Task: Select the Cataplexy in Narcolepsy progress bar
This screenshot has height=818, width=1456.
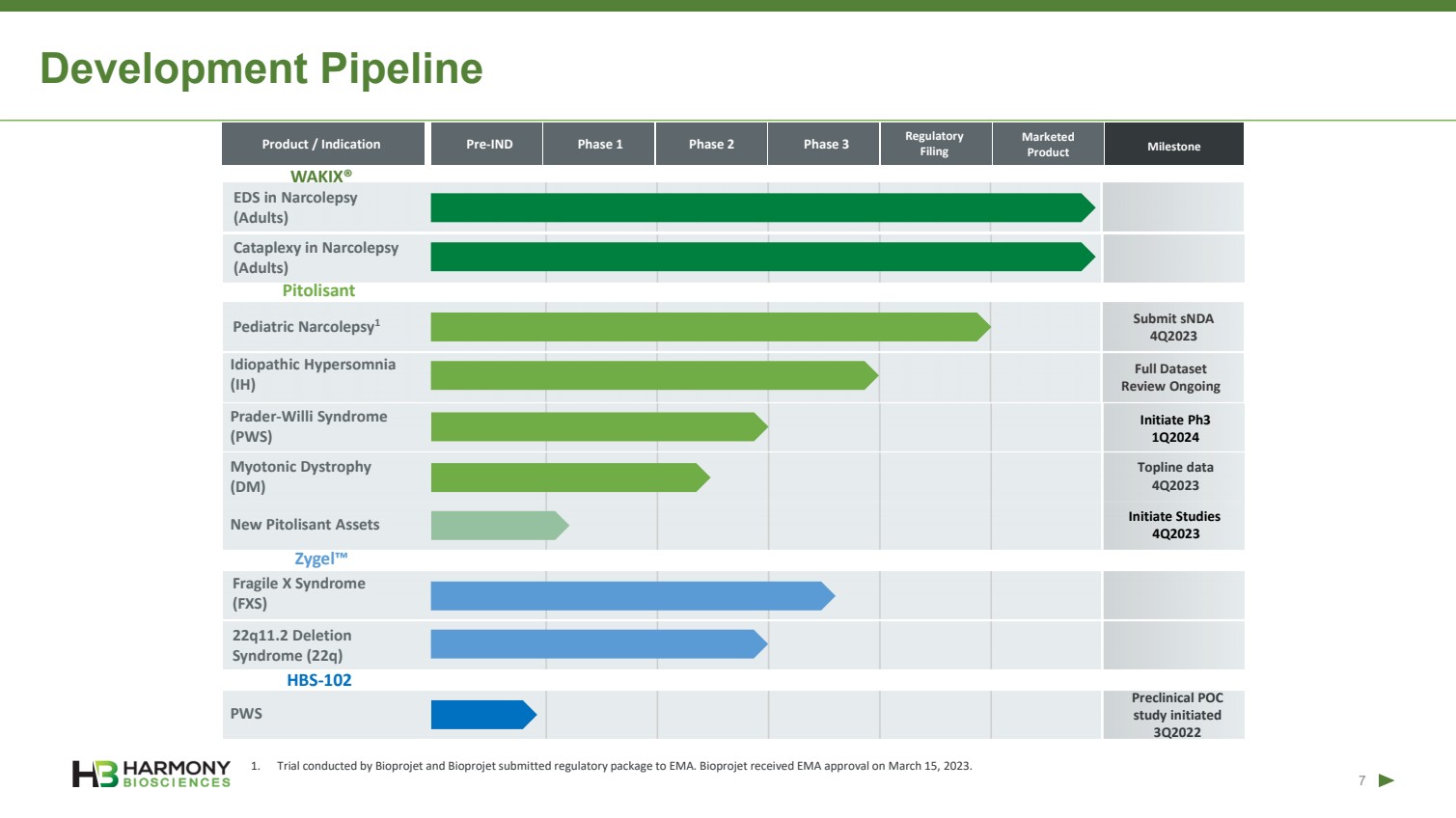Action: click(763, 257)
